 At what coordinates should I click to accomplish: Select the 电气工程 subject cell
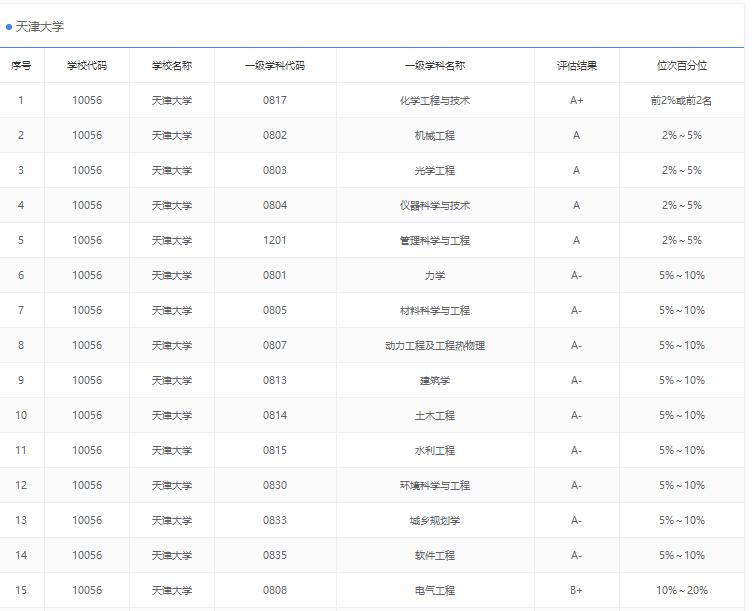(435, 590)
